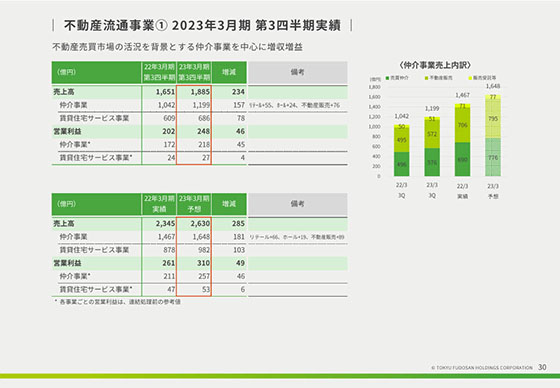560x388 pixels.
Task: Select the slide title 不動産流通事業① 2023年3月期 第3四半期実績
Action: click(202, 25)
